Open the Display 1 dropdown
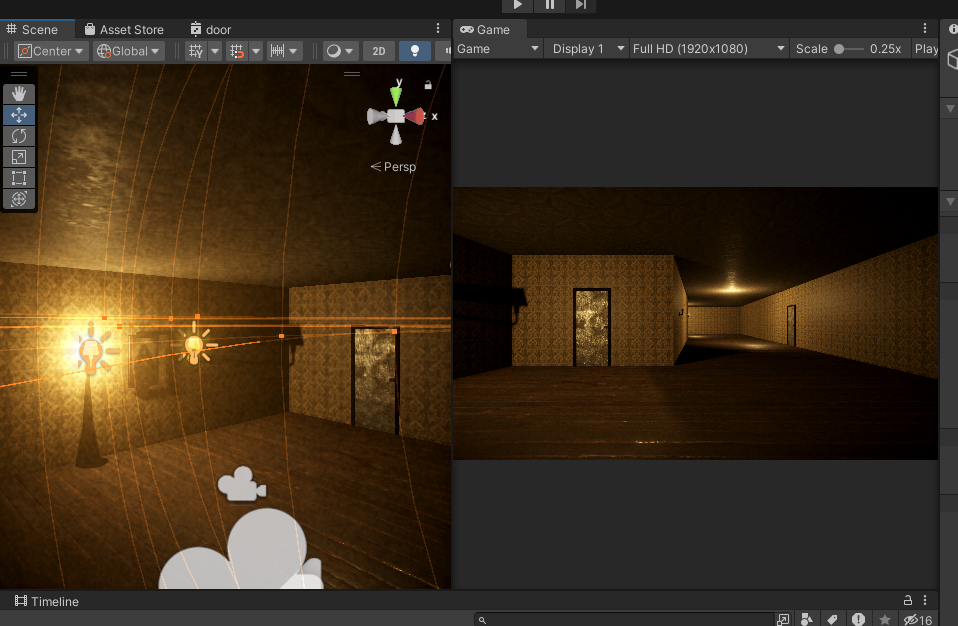This screenshot has width=958, height=626. click(x=585, y=47)
